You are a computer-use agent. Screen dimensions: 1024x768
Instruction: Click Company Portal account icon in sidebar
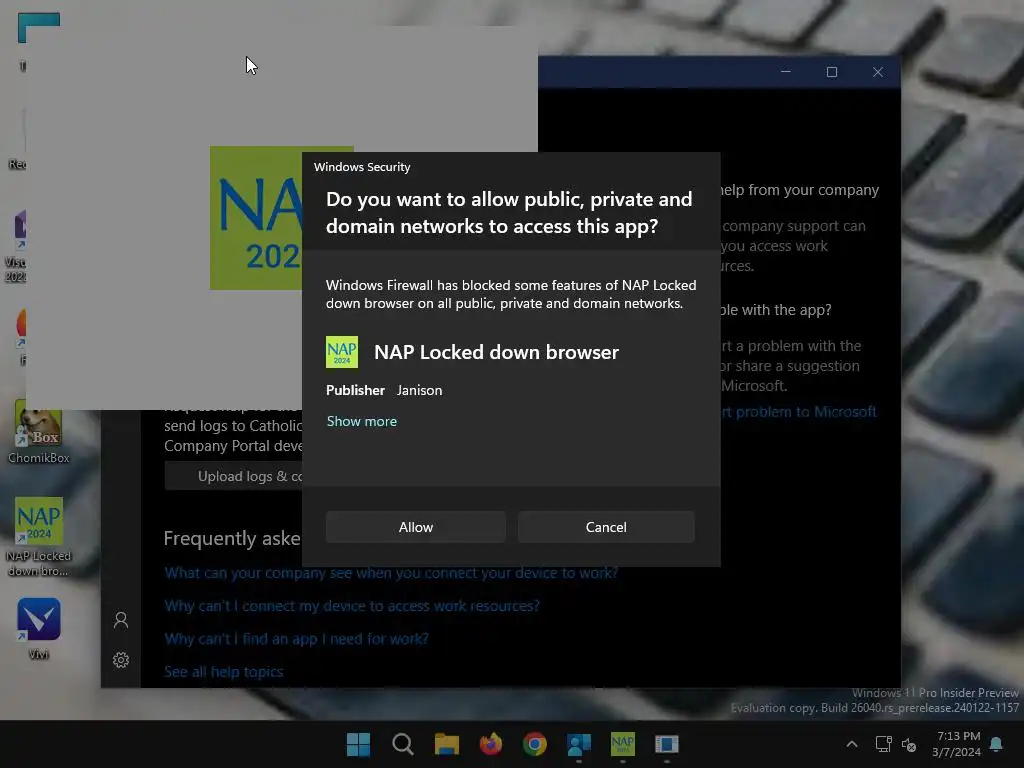121,620
